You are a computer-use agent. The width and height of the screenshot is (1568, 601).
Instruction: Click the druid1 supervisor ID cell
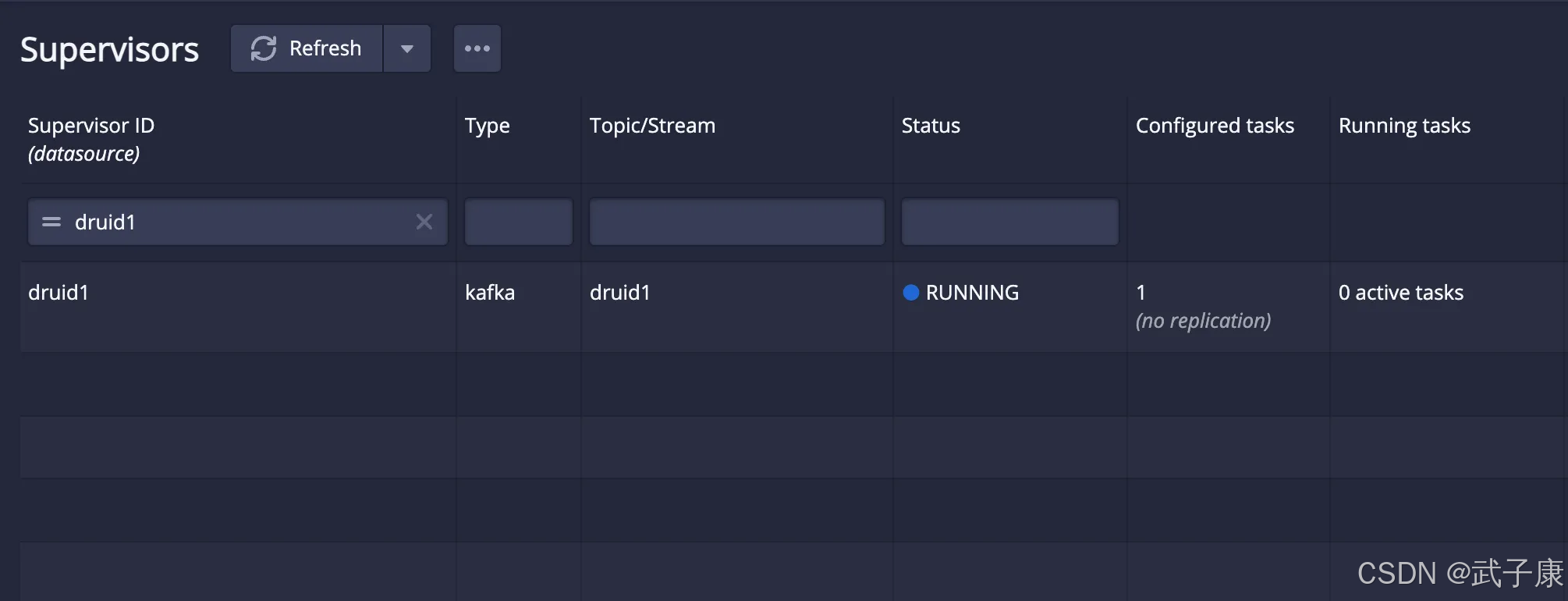click(x=59, y=293)
